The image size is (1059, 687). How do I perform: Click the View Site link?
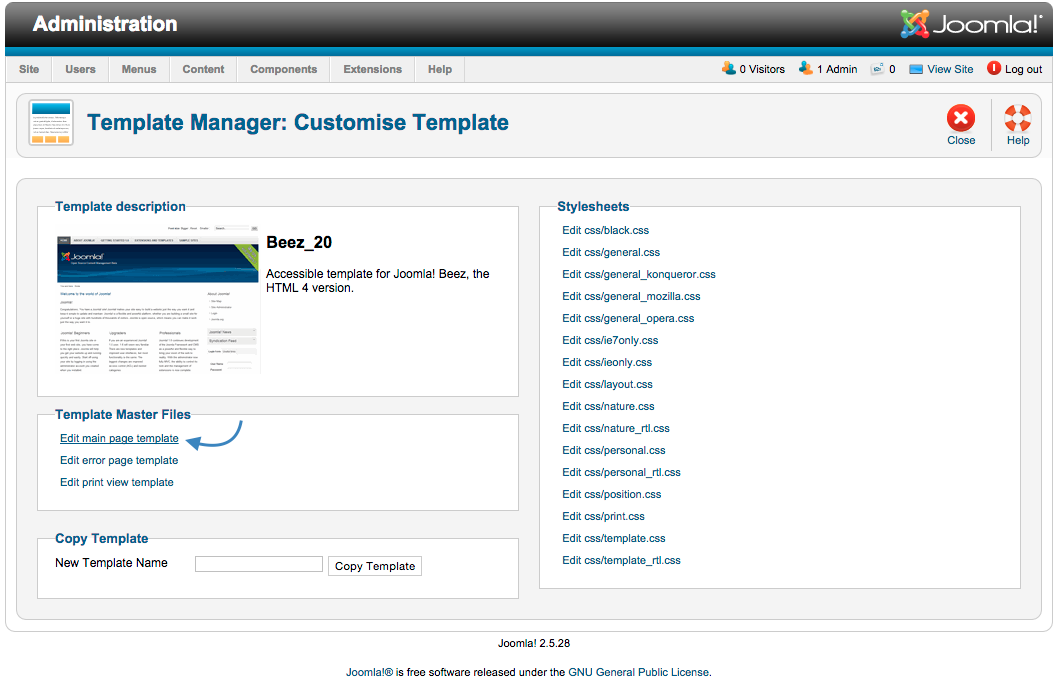coord(950,69)
